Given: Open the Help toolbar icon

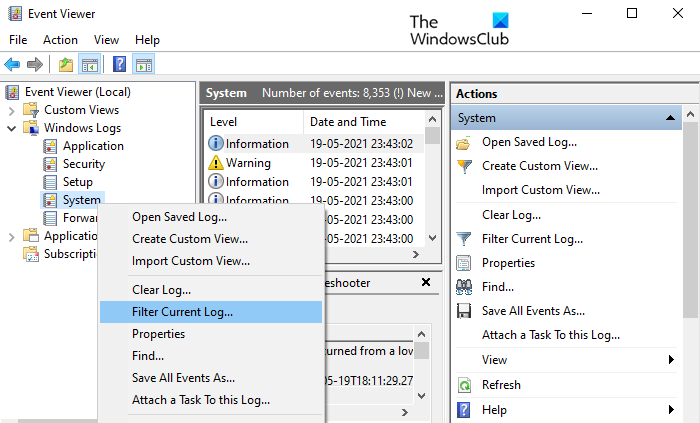Looking at the screenshot, I should coord(119,64).
